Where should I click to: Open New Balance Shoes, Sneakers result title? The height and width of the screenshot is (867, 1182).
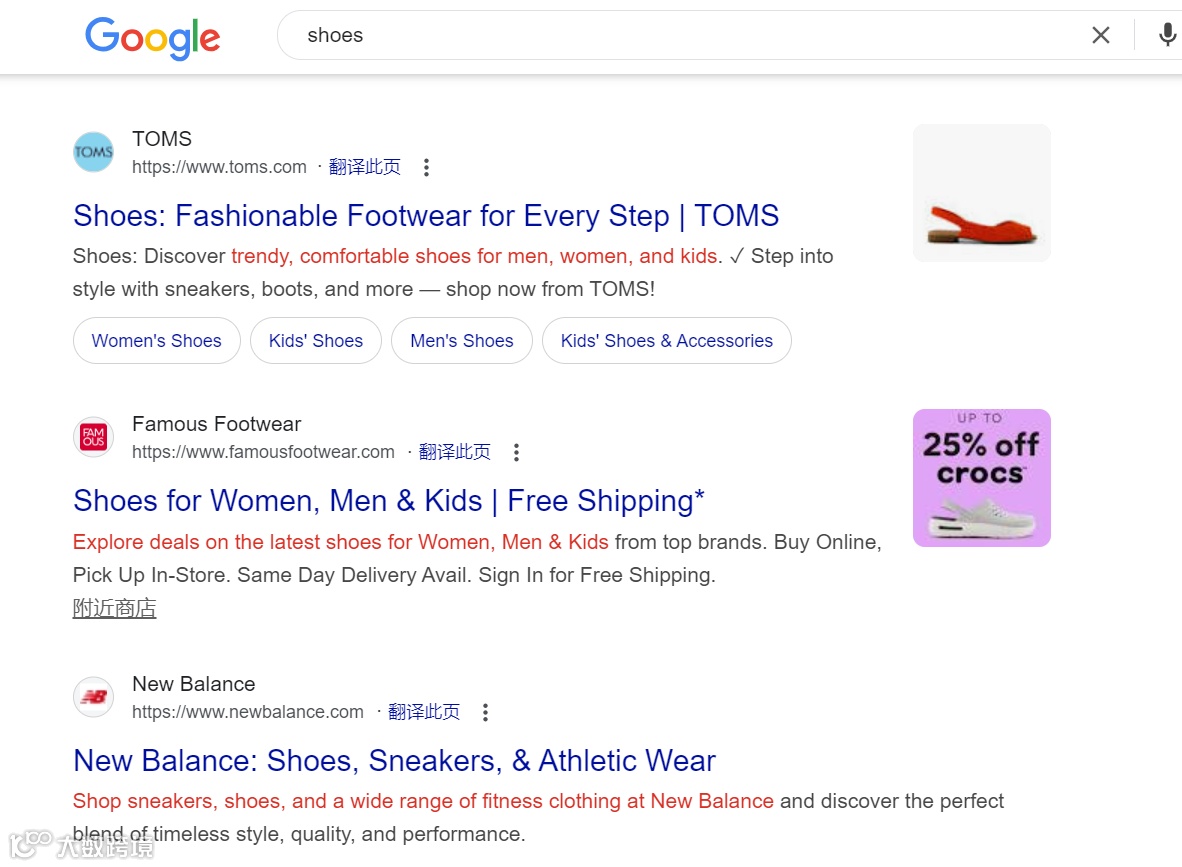tap(394, 761)
